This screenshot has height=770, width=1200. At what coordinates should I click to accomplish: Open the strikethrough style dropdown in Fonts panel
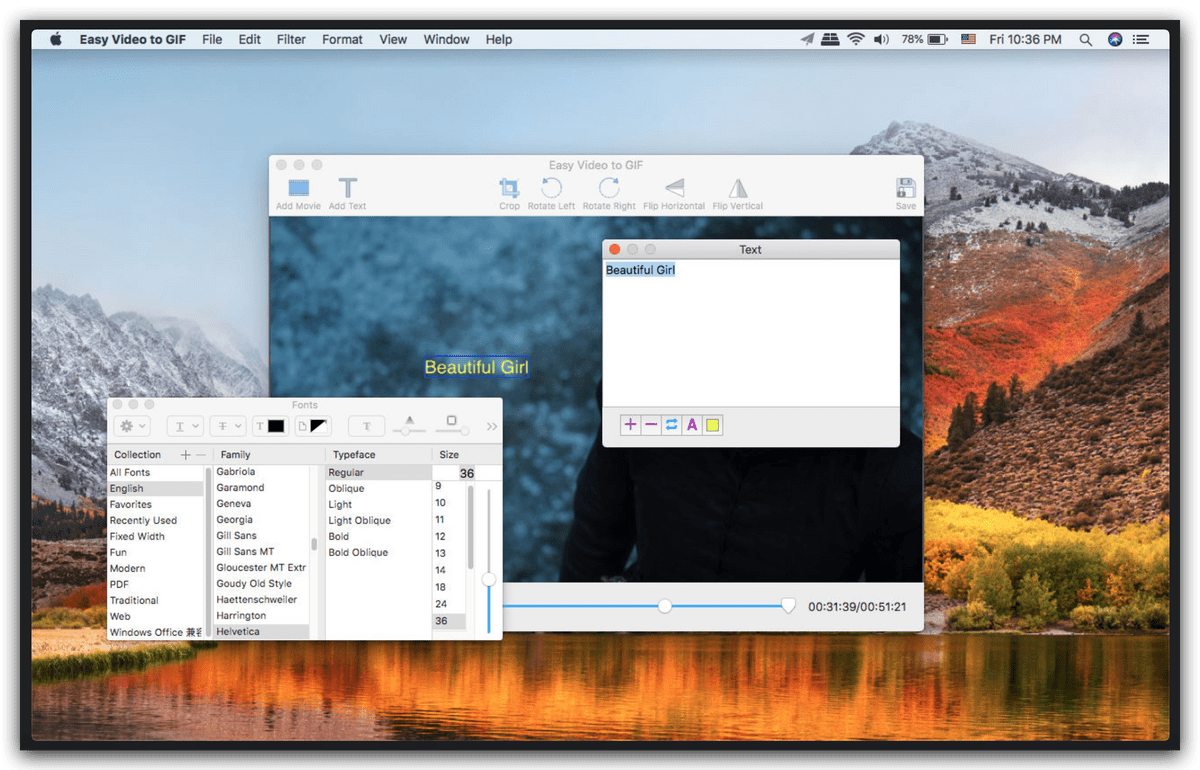click(x=227, y=426)
